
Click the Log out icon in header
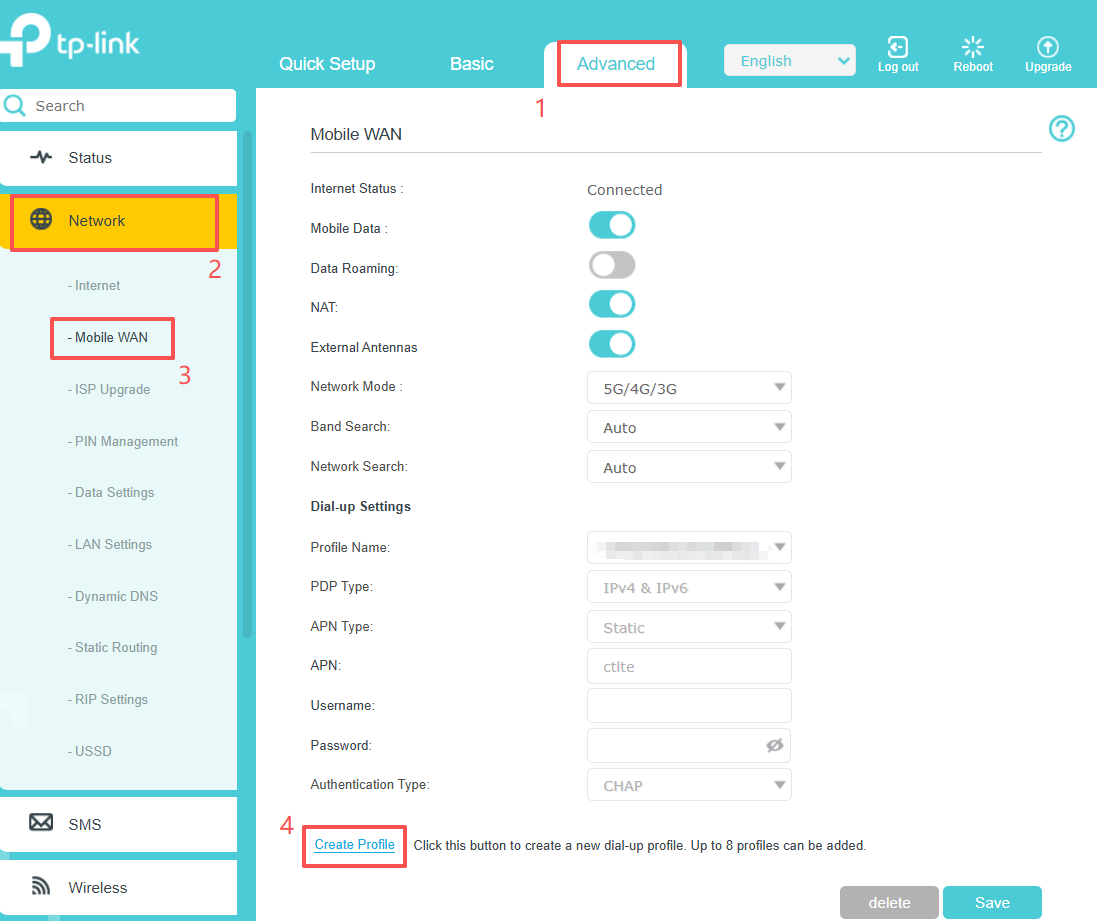(897, 45)
